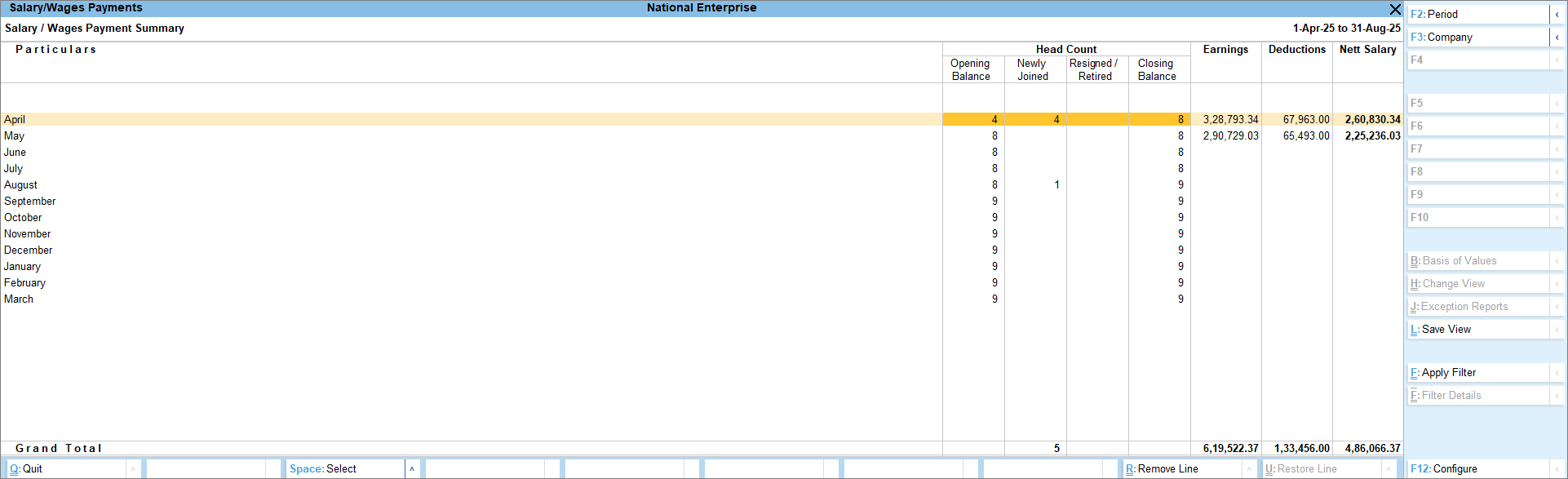
Task: Expand the arrow beside F2 Period
Action: (1557, 15)
